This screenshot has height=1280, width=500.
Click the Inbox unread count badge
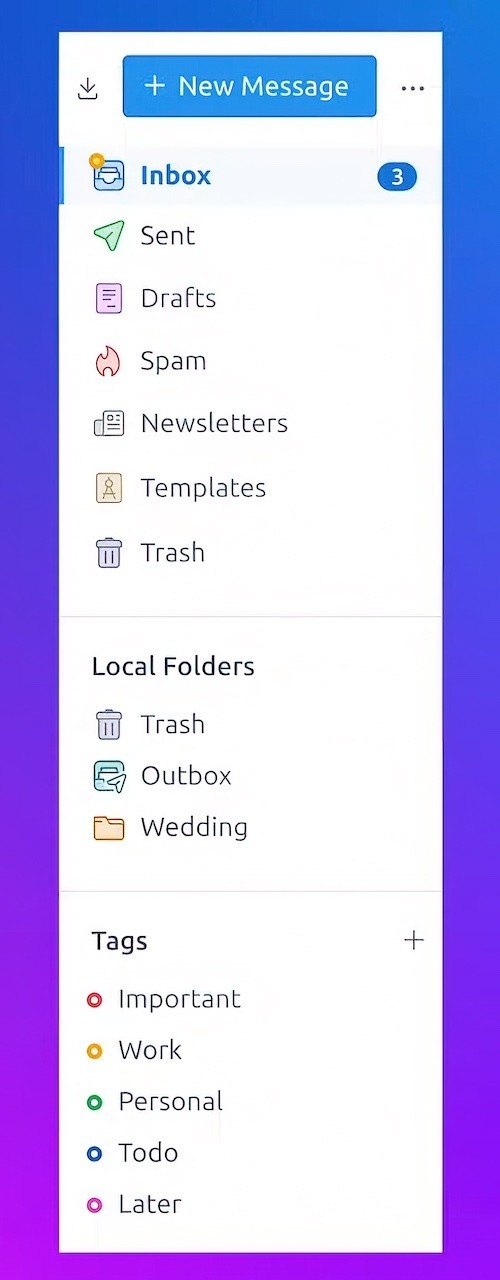click(397, 177)
